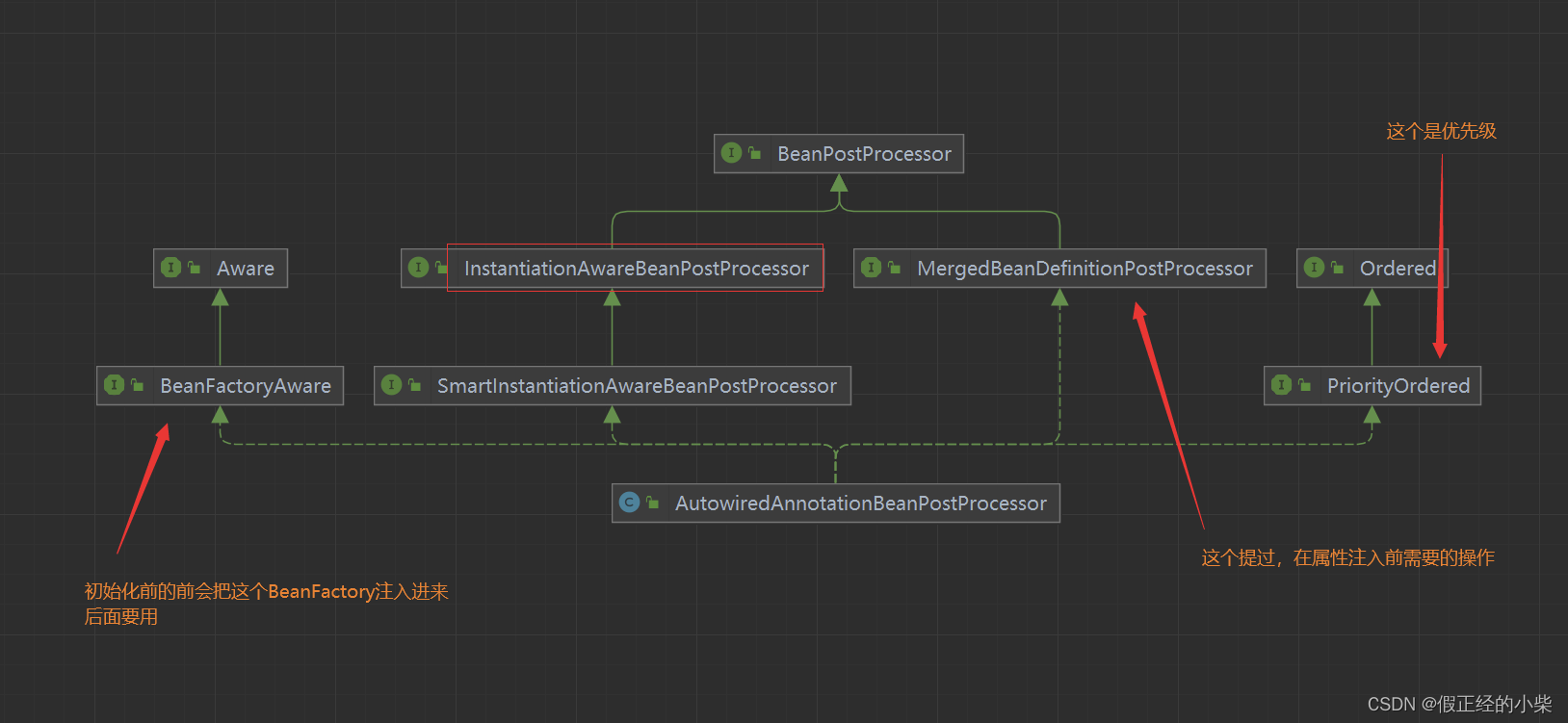Select the PriorityOrdered node
Screen dimensions: 1568x723
[1372, 386]
